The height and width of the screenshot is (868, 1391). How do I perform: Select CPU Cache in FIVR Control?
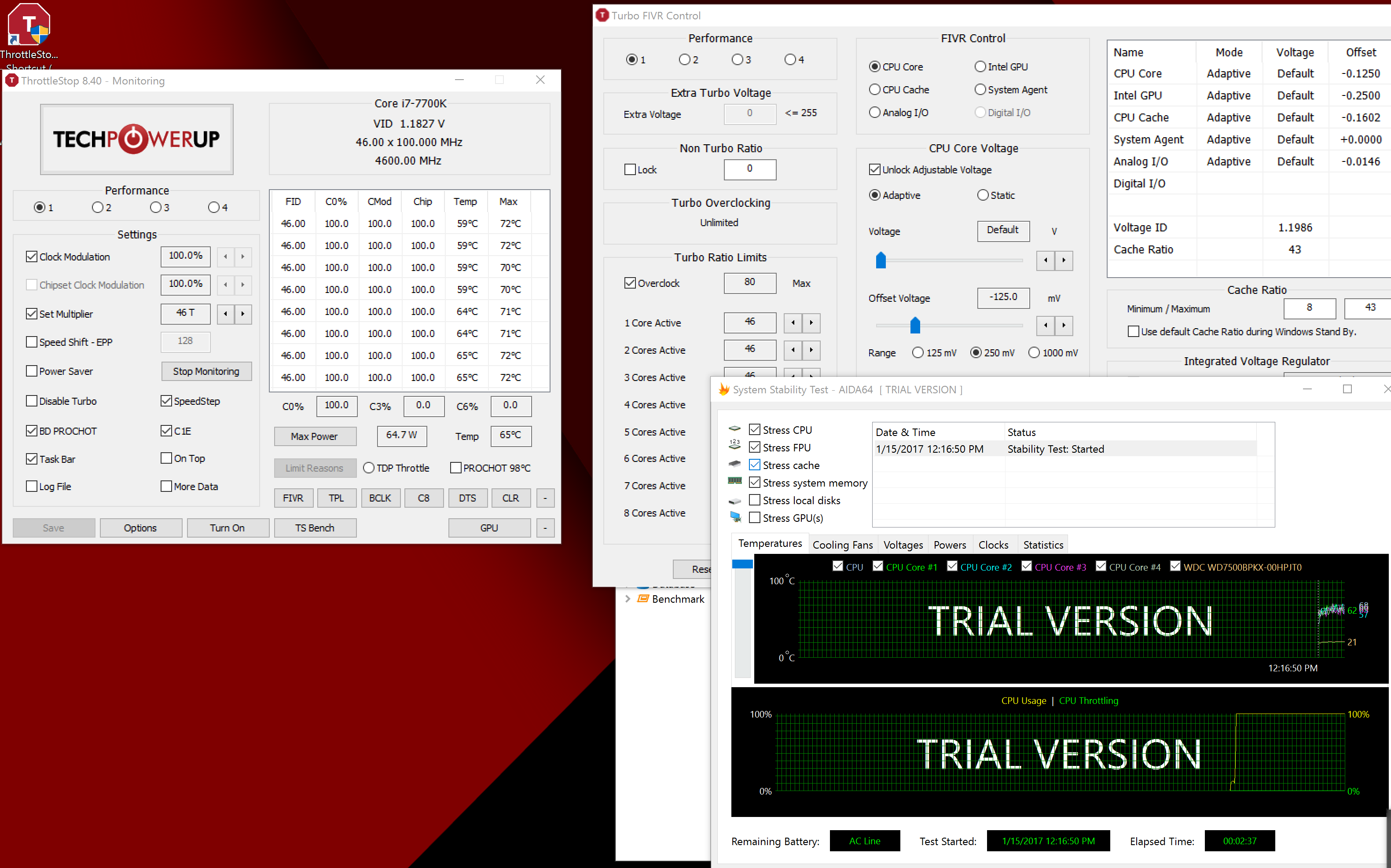(875, 90)
